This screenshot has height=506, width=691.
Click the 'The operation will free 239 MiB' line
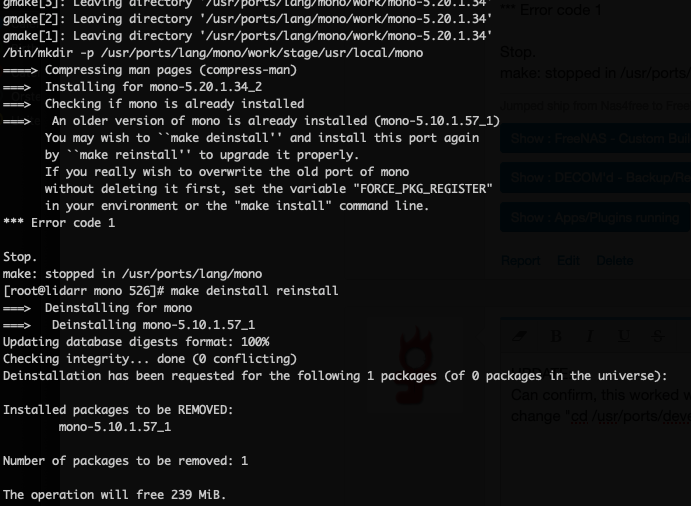point(115,495)
